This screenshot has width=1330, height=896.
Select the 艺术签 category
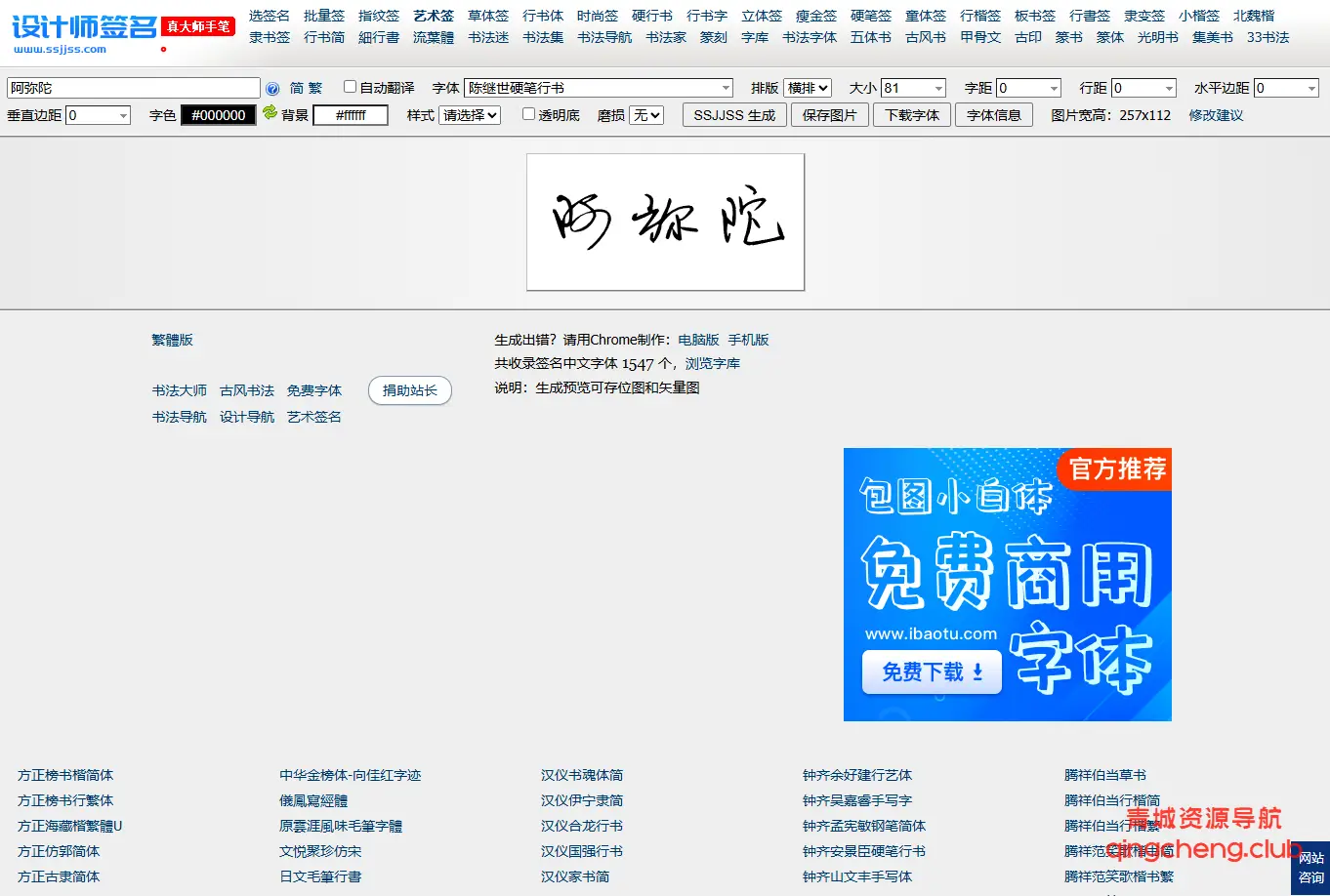(x=433, y=15)
